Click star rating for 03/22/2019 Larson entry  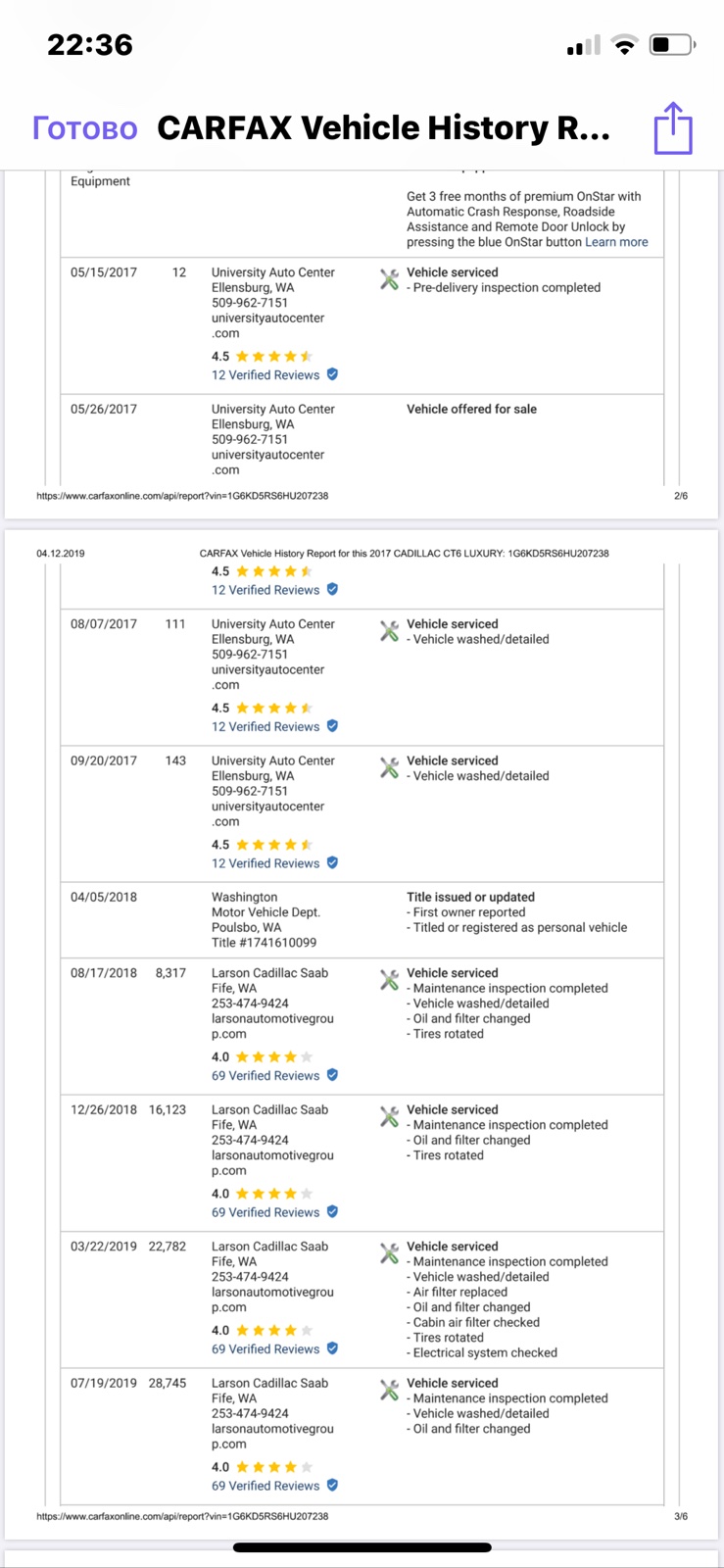click(274, 1331)
